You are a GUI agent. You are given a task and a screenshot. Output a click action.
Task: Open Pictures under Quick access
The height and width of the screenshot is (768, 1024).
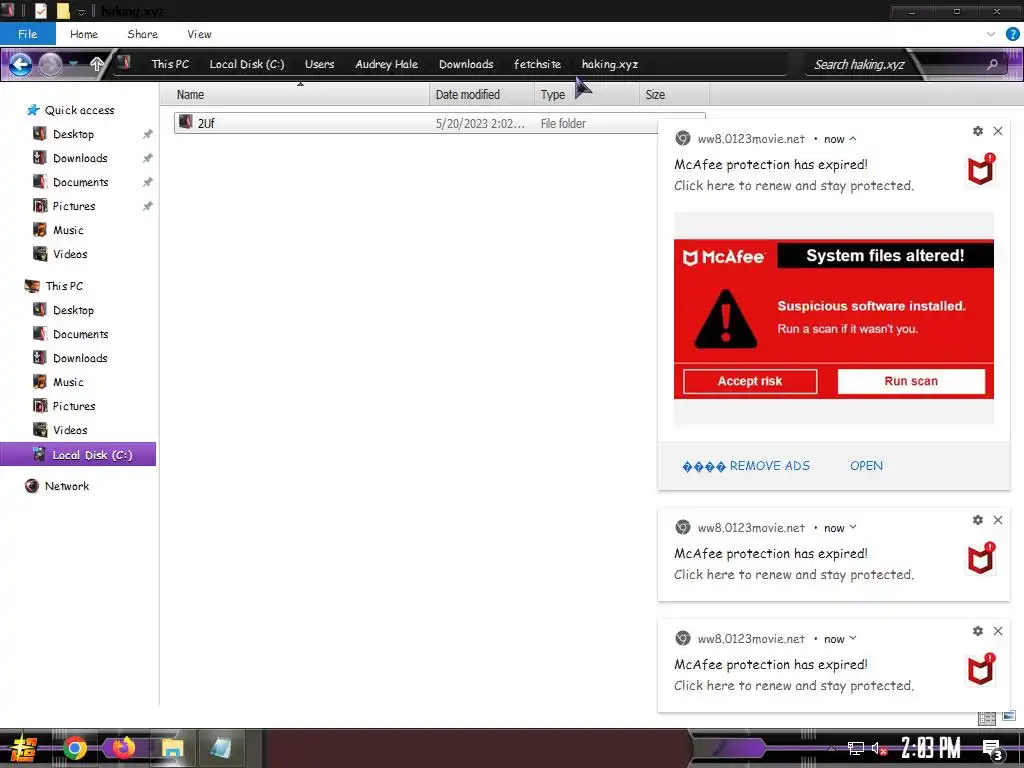(64, 206)
